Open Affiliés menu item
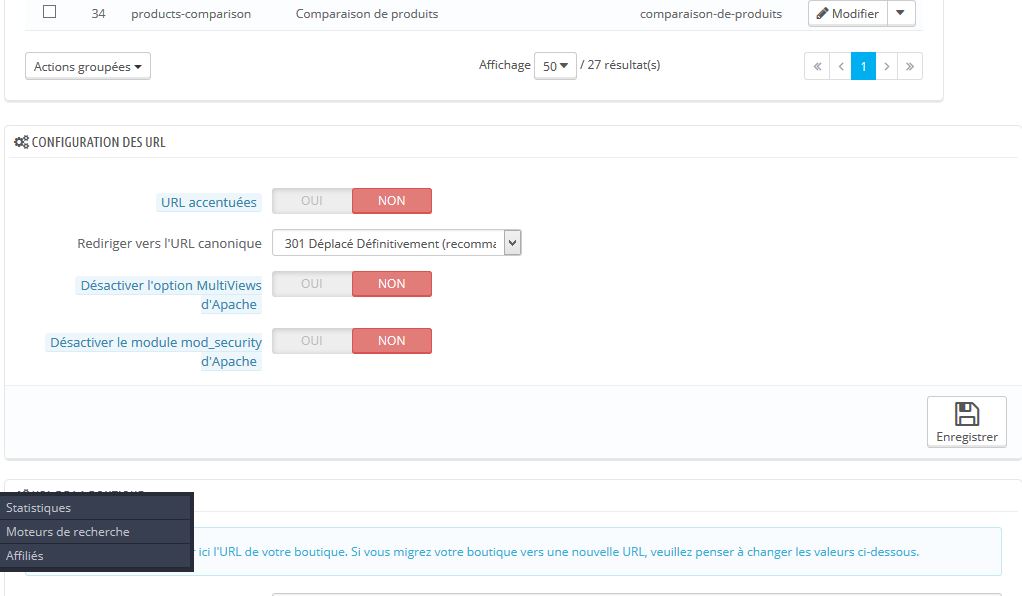 [96, 556]
